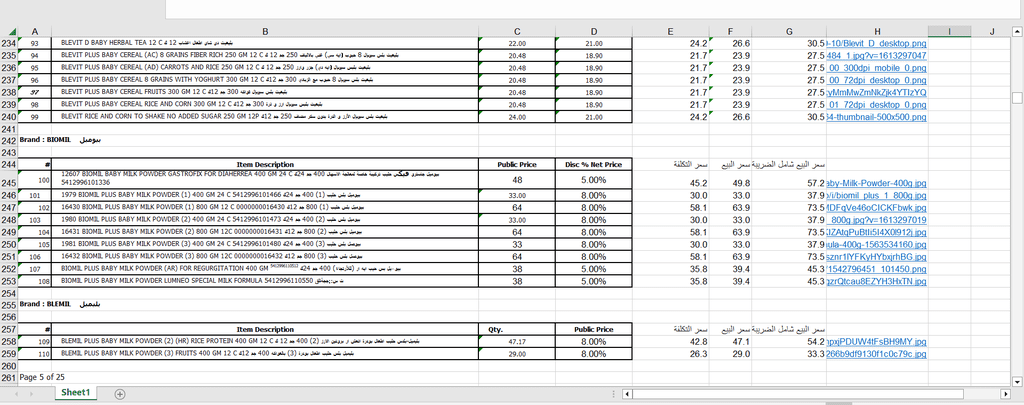Select row 261 header
The height and width of the screenshot is (405, 1024).
pyautogui.click(x=9, y=378)
